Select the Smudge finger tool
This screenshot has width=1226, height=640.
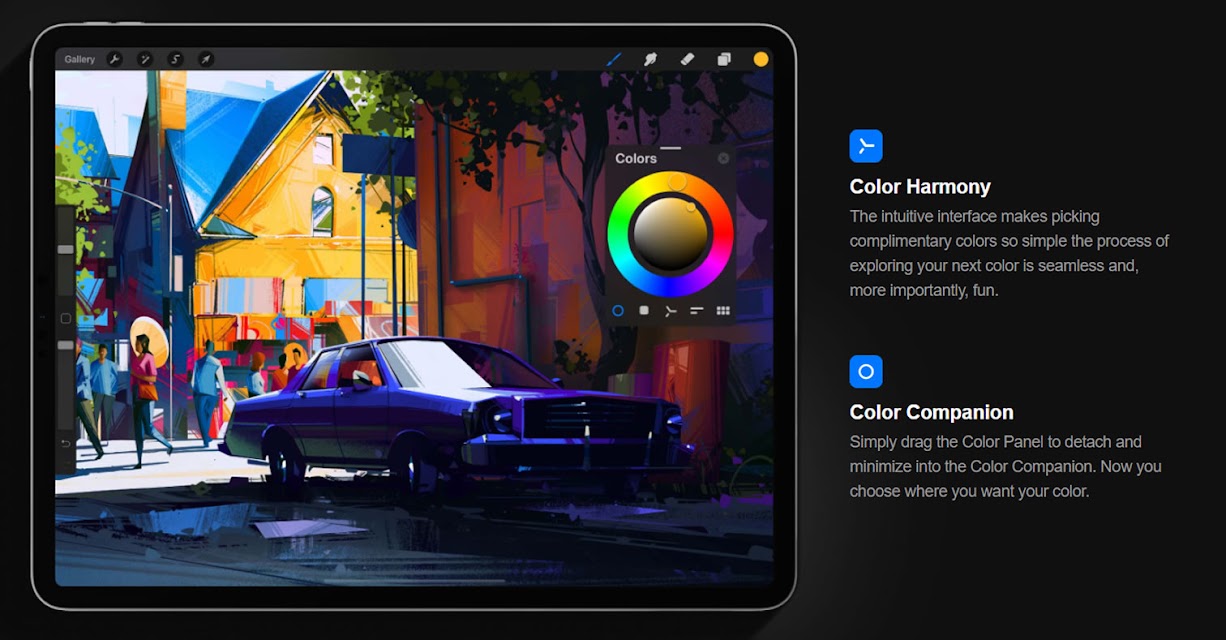click(650, 59)
